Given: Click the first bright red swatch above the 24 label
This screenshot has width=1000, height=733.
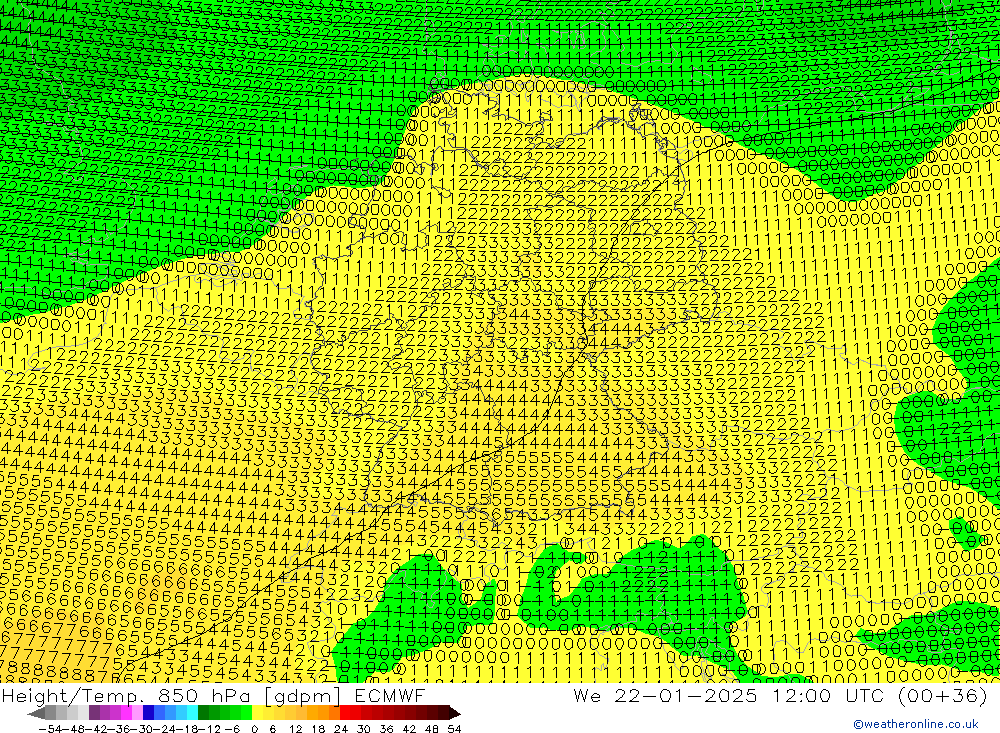Looking at the screenshot, I should click(345, 713).
